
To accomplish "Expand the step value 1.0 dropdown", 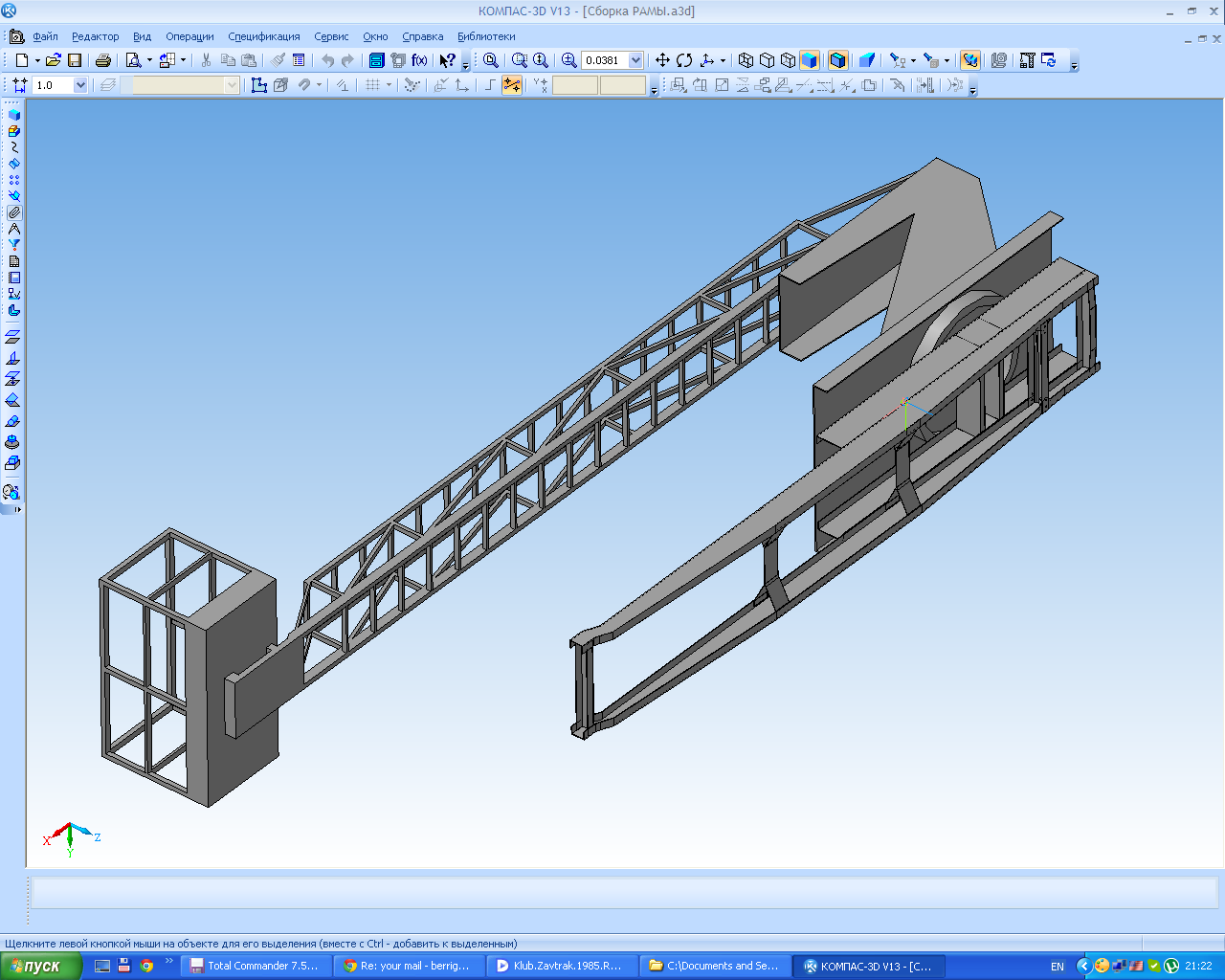I will click(x=80, y=85).
